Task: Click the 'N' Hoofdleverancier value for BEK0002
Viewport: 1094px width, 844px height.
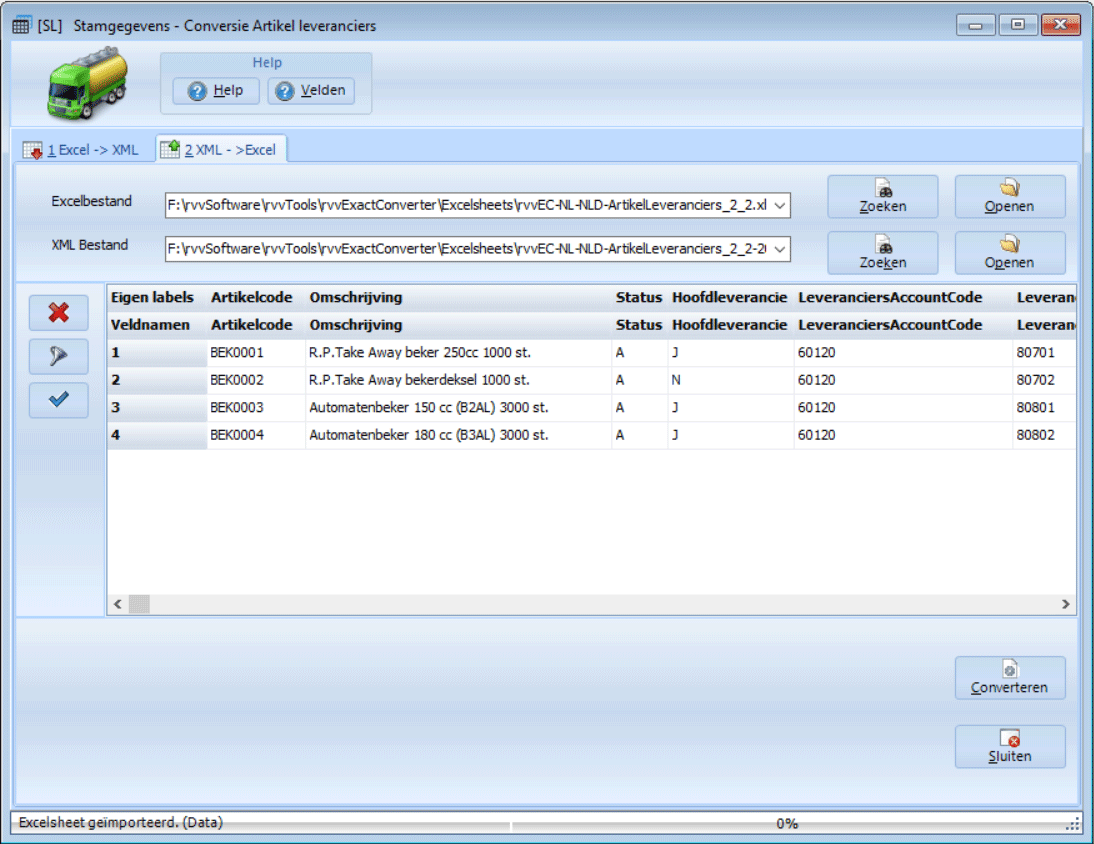Action: (x=730, y=380)
